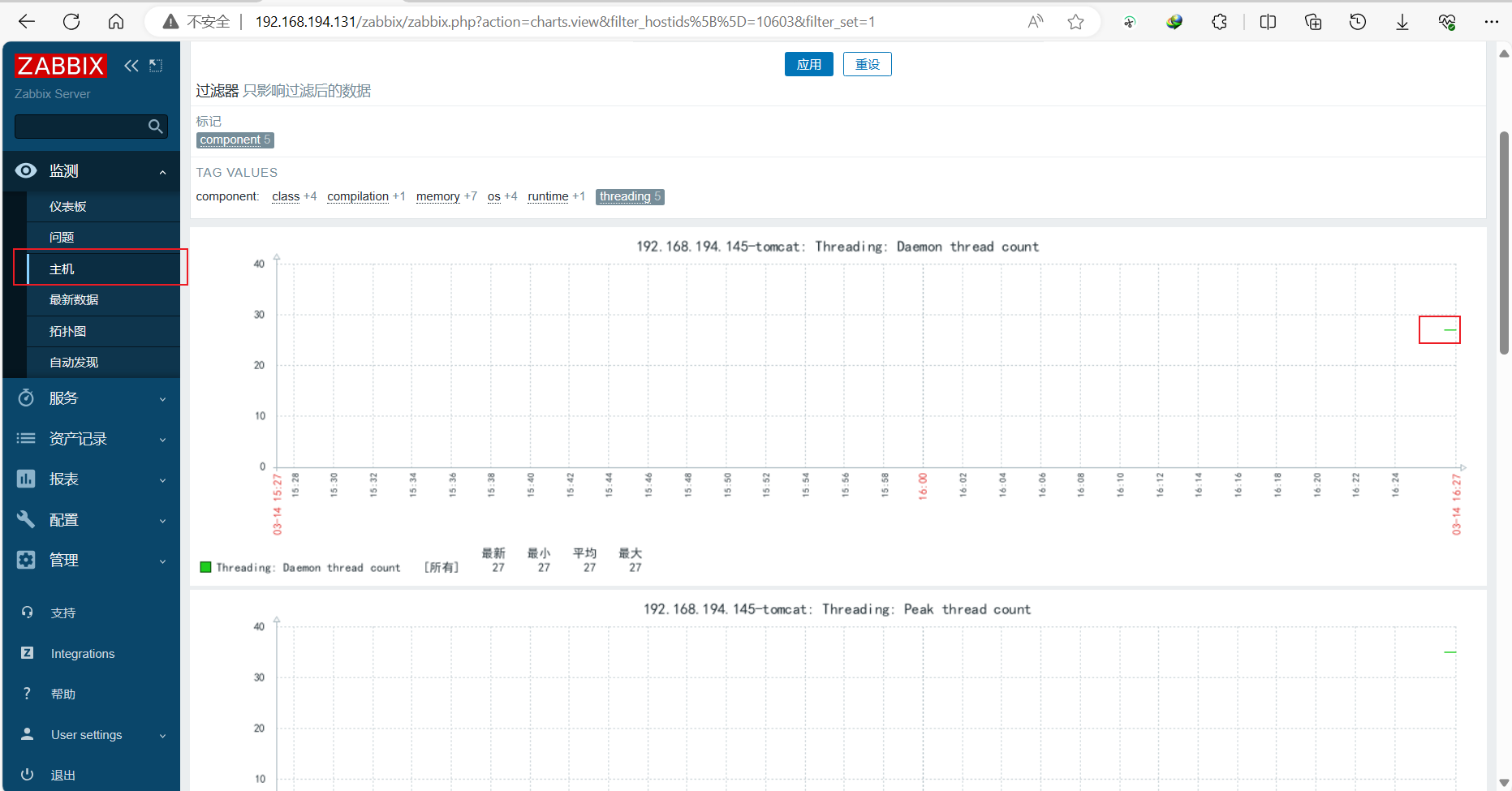Open browser settings ellipsis menu
The image size is (1512, 791).
coord(1492,22)
